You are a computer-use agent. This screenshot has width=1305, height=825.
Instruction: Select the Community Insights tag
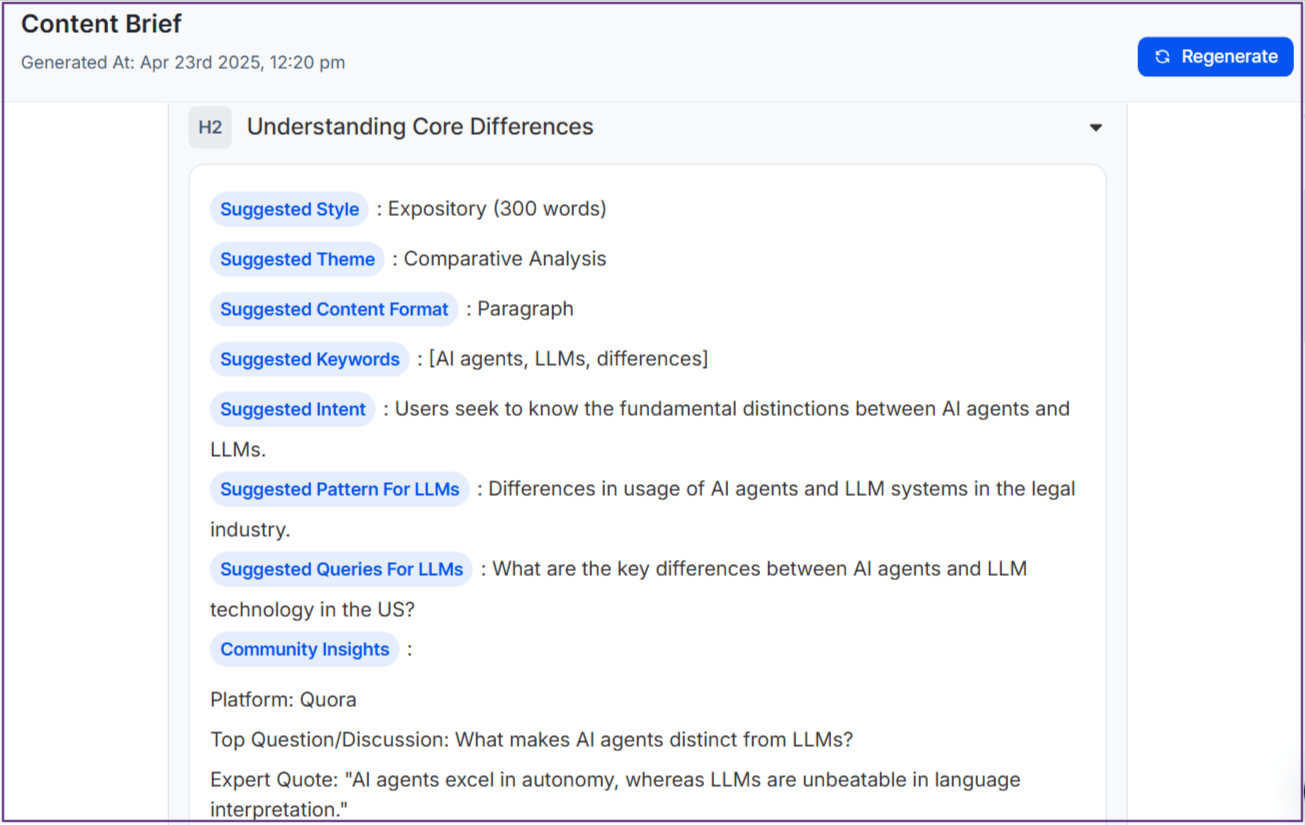pos(304,649)
